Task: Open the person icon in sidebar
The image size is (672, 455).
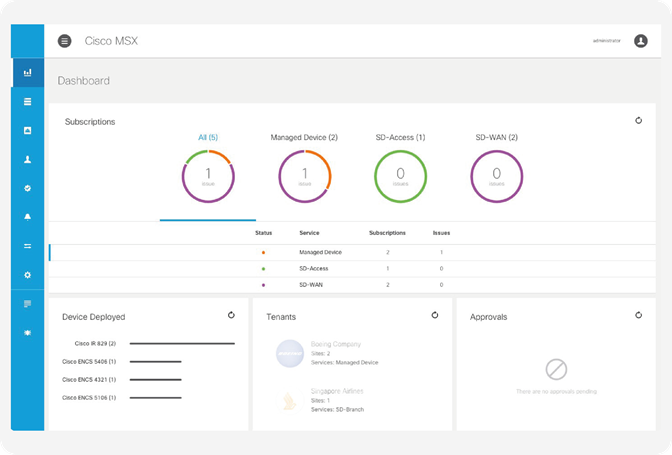Action: [27, 159]
